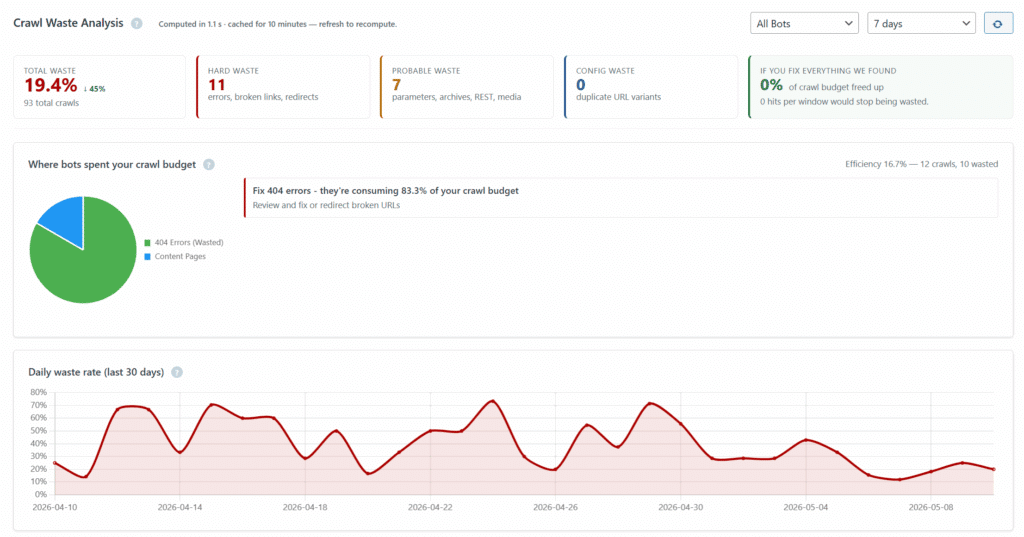Open help icon next to crawl budget heading
This screenshot has width=1024, height=537.
209,165
